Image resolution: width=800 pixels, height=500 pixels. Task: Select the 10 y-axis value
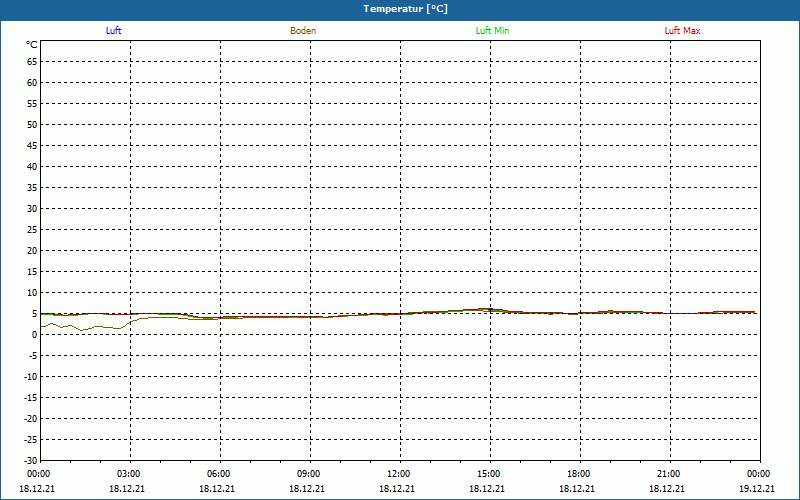pyautogui.click(x=32, y=292)
